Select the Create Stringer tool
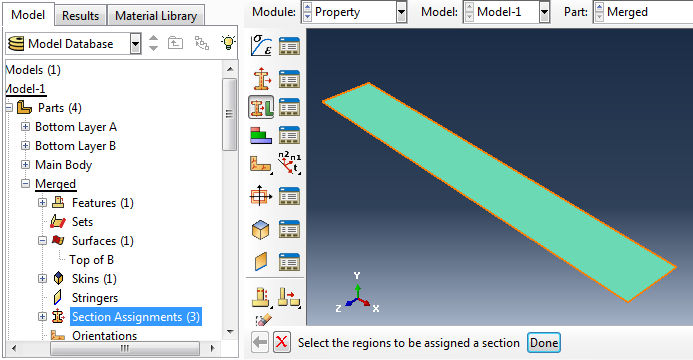The width and height of the screenshot is (693, 360). pyautogui.click(x=261, y=261)
